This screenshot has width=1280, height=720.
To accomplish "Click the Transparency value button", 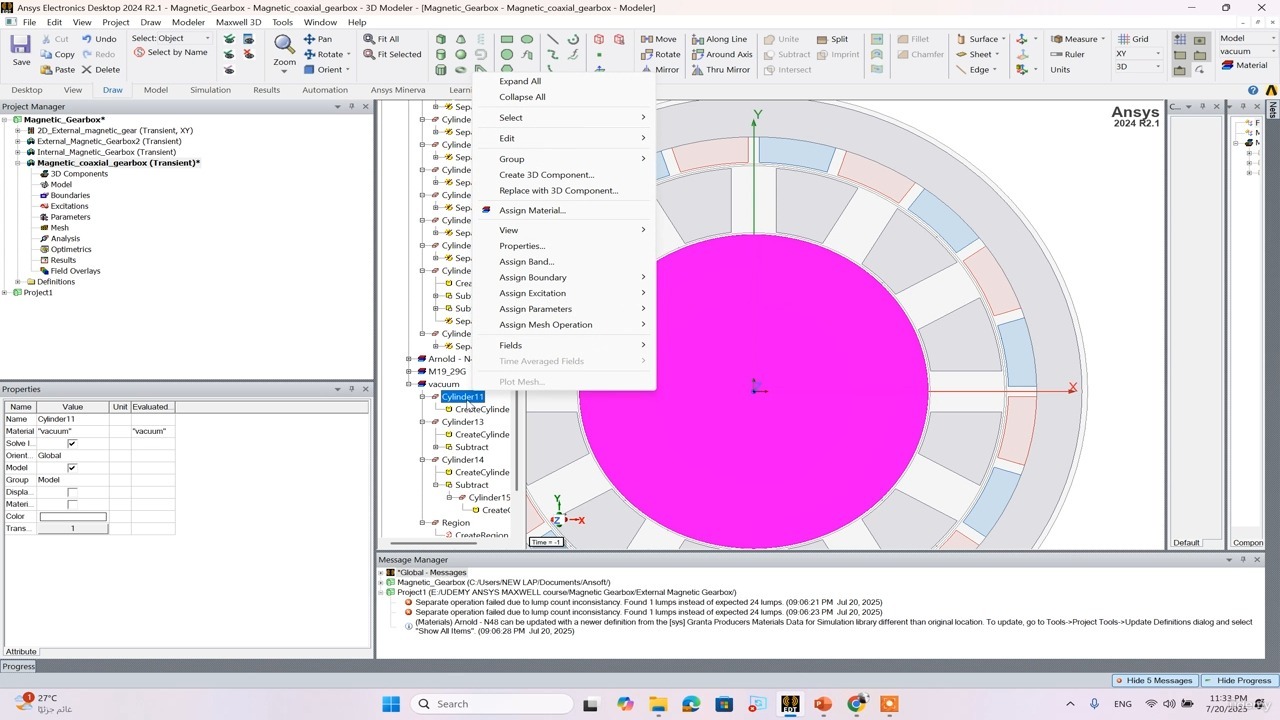I will (72, 528).
